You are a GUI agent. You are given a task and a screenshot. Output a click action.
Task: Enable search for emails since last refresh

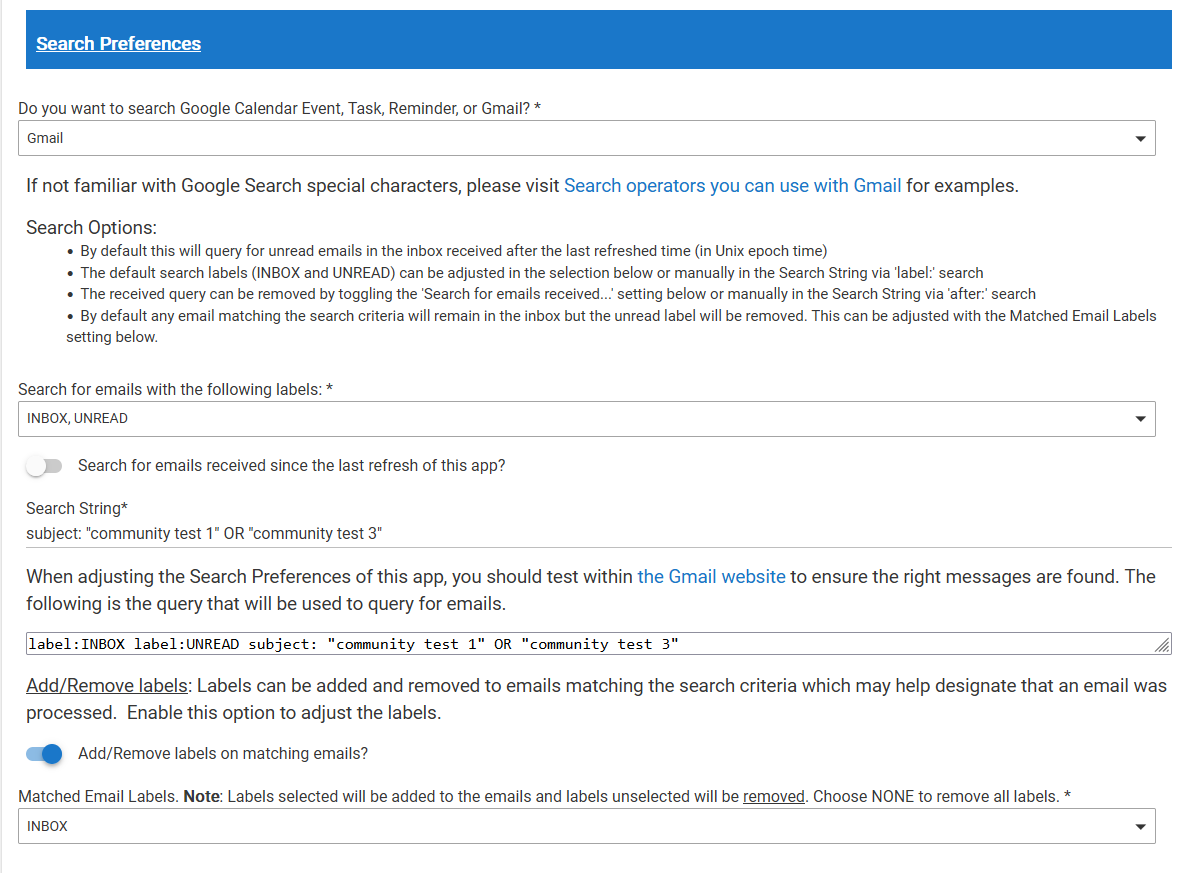pyautogui.click(x=44, y=466)
